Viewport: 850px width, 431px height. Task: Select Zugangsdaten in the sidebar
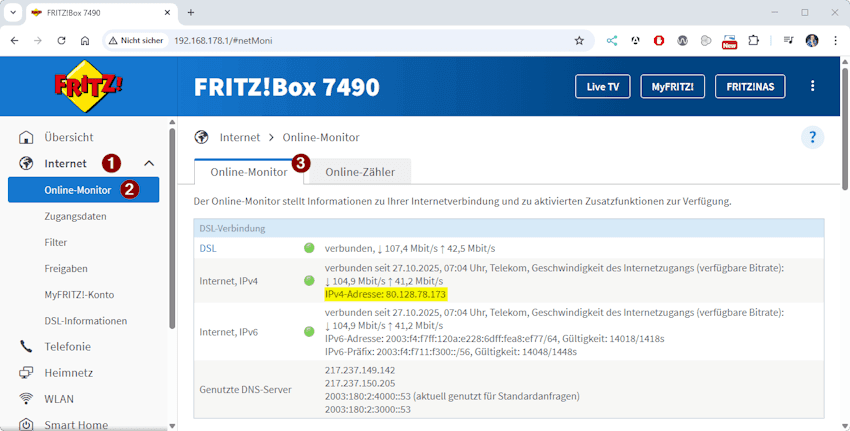pyautogui.click(x=75, y=216)
